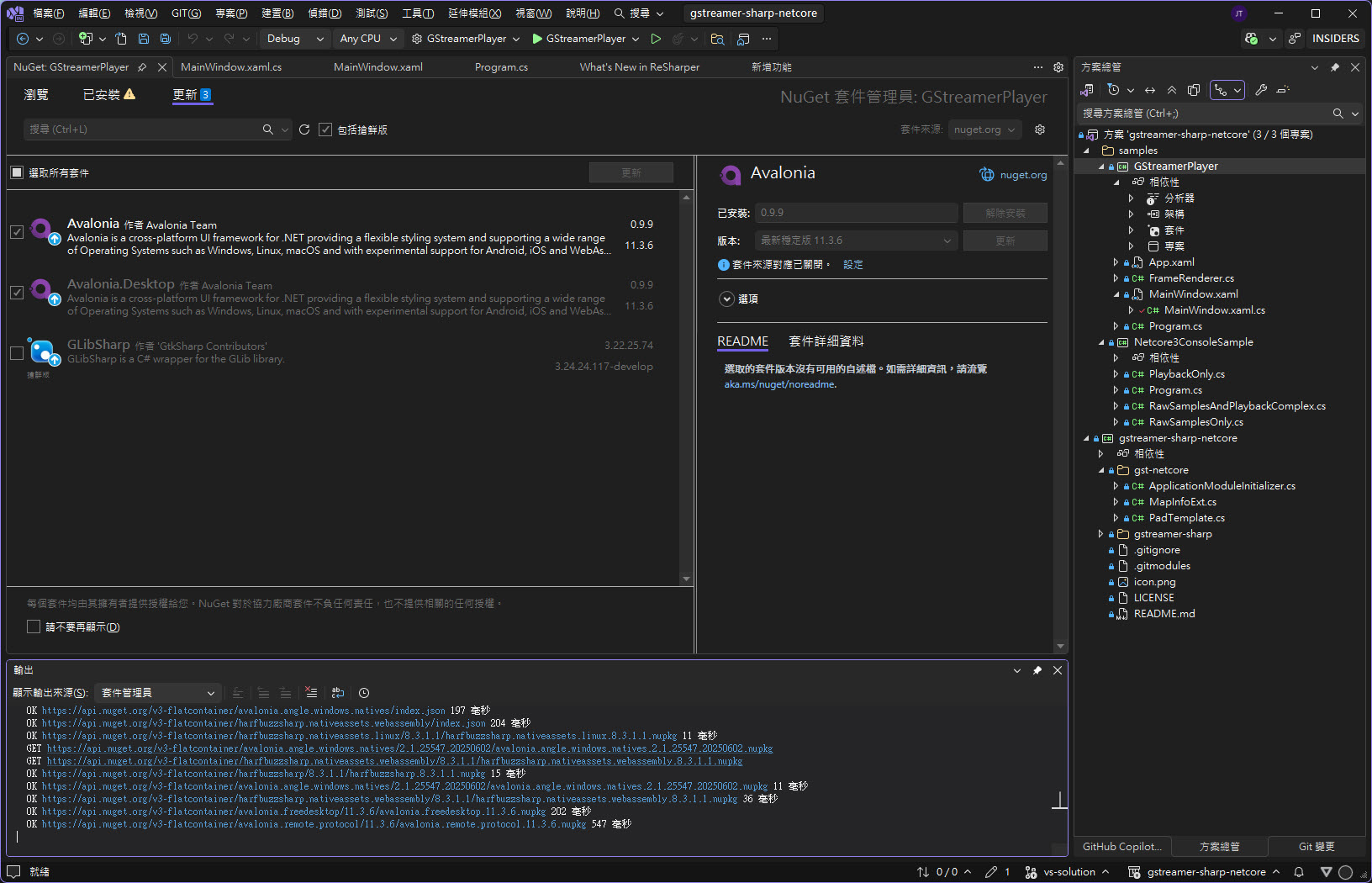
Task: Switch to the Program.cs tab
Action: 501,67
